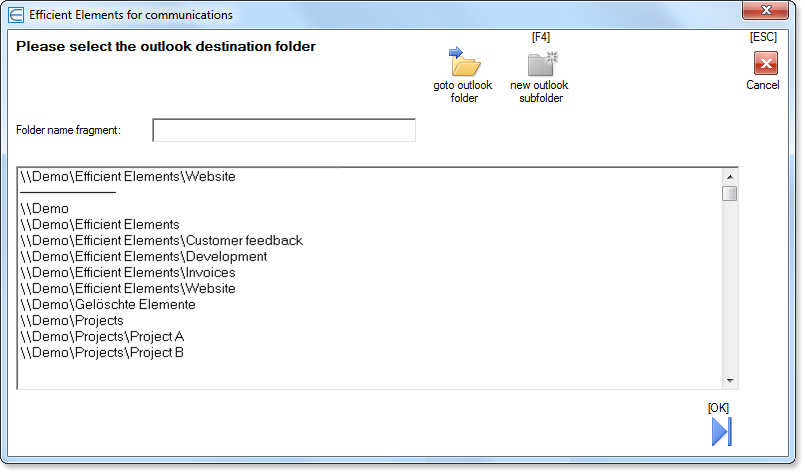Click the goto outlook folder icon
805x475 pixels.
464,62
